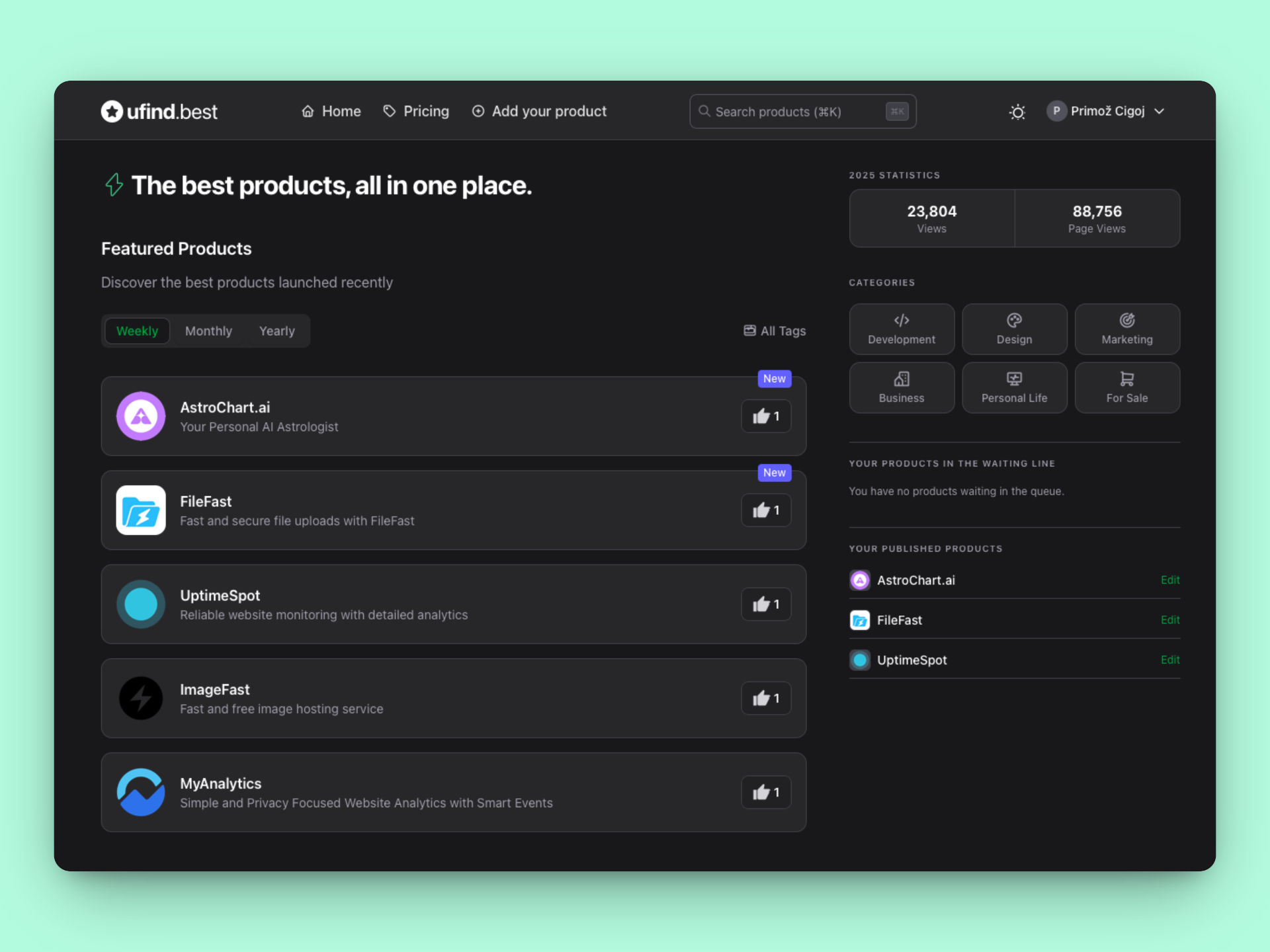Upvote the UptimeSpot product
The width and height of the screenshot is (1270, 952).
tap(765, 604)
